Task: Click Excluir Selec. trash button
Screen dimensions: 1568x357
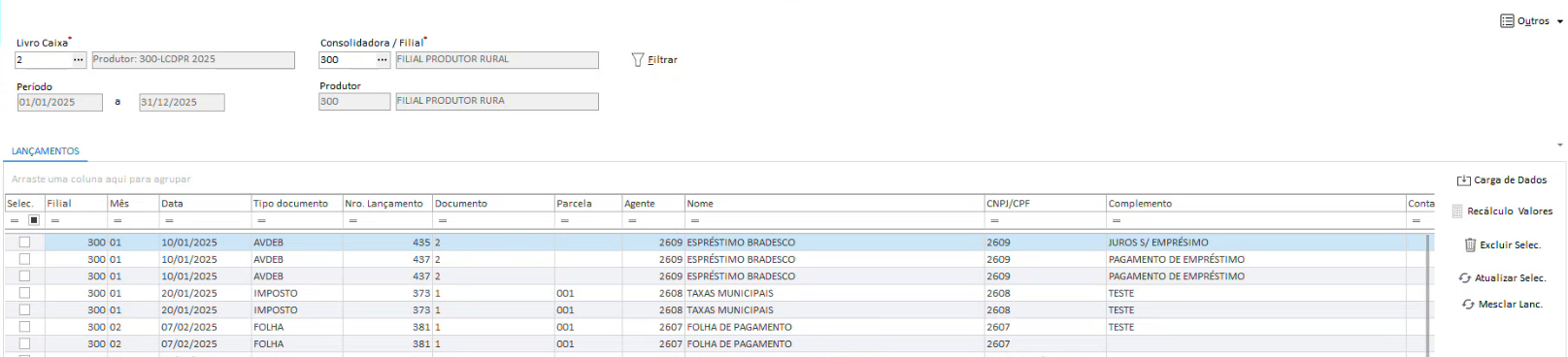Action: (x=1502, y=245)
